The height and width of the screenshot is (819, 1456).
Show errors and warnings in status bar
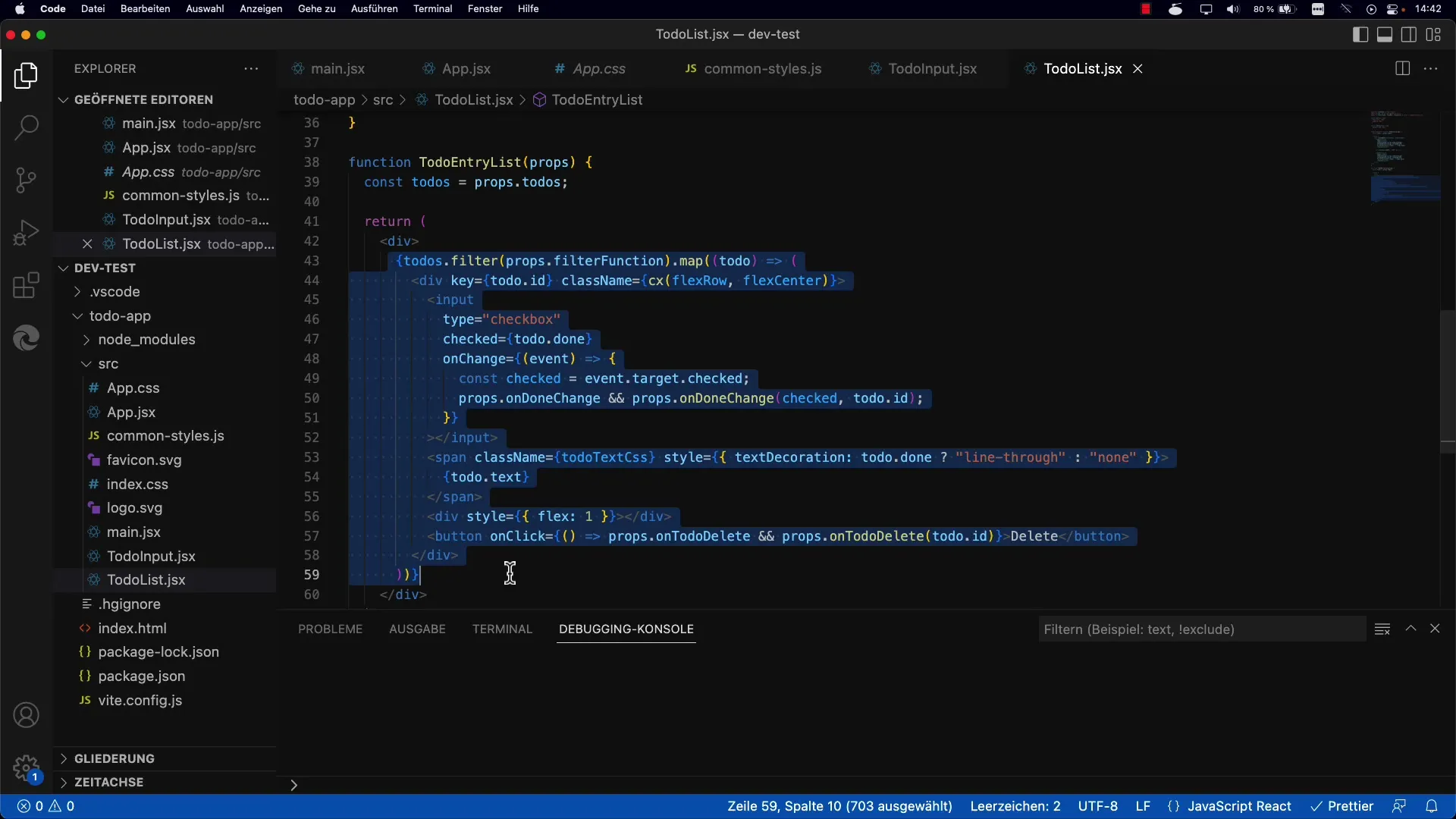(46, 806)
